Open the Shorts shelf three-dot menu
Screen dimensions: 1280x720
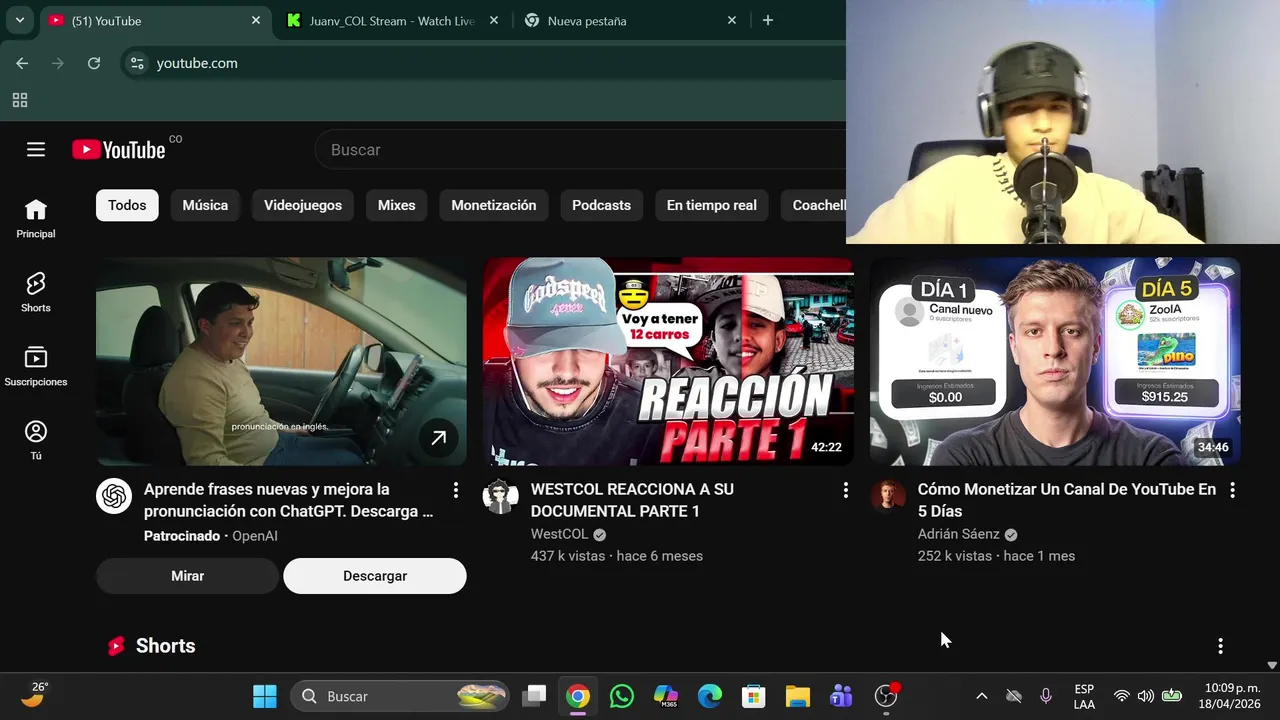pyautogui.click(x=1220, y=646)
